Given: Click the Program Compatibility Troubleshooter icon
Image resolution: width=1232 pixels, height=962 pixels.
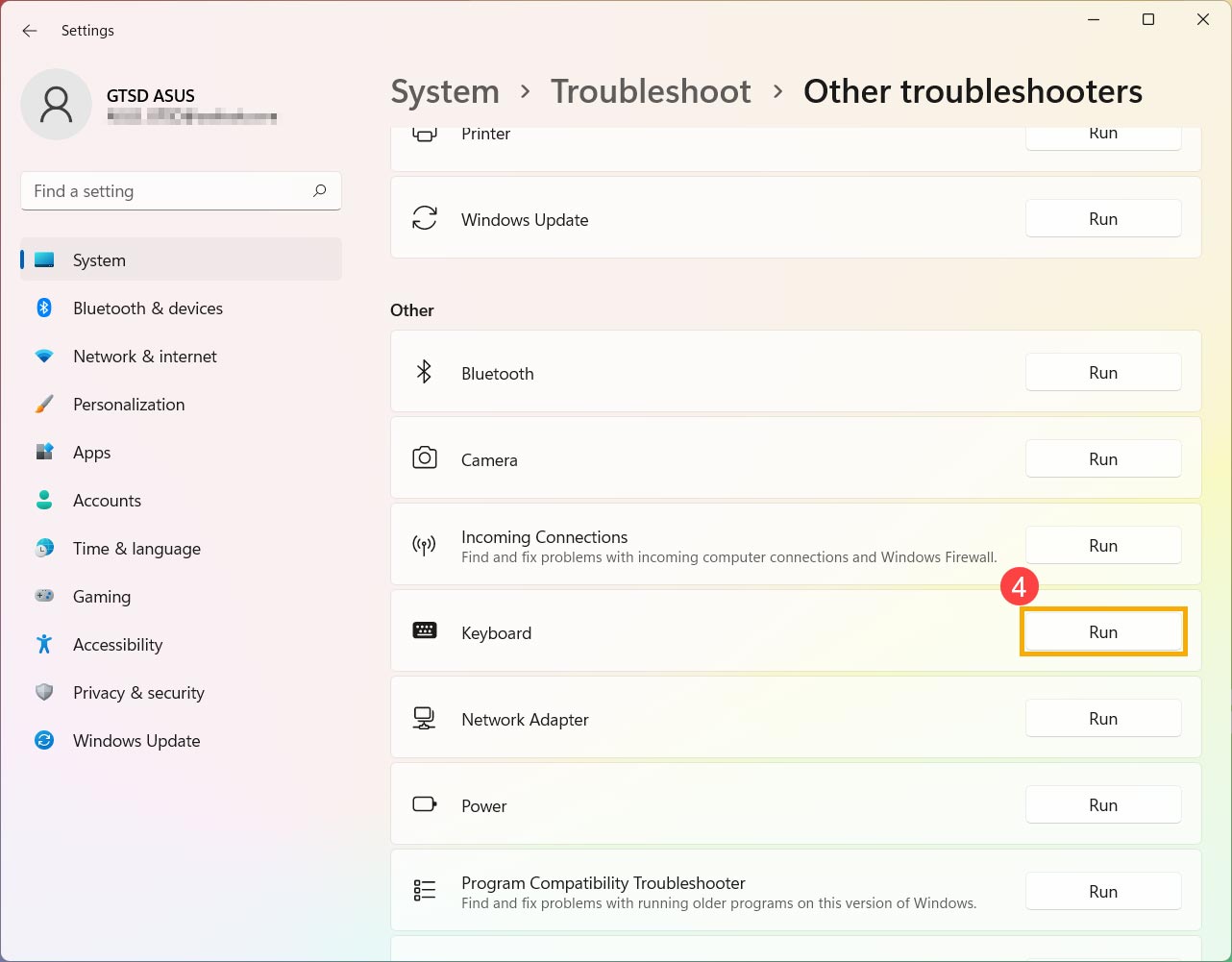Looking at the screenshot, I should pos(425,891).
